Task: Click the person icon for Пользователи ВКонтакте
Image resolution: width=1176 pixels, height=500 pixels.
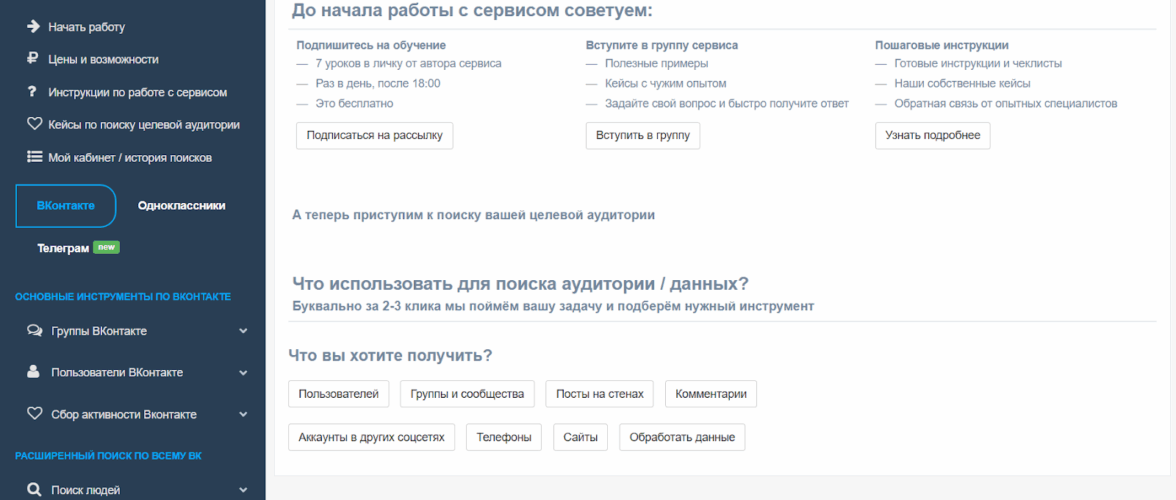Action: tap(34, 372)
